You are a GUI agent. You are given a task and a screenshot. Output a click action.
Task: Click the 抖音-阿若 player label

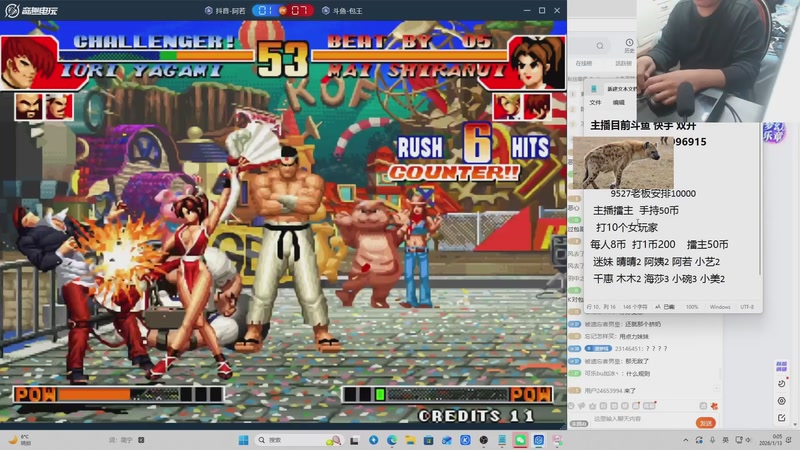[225, 11]
